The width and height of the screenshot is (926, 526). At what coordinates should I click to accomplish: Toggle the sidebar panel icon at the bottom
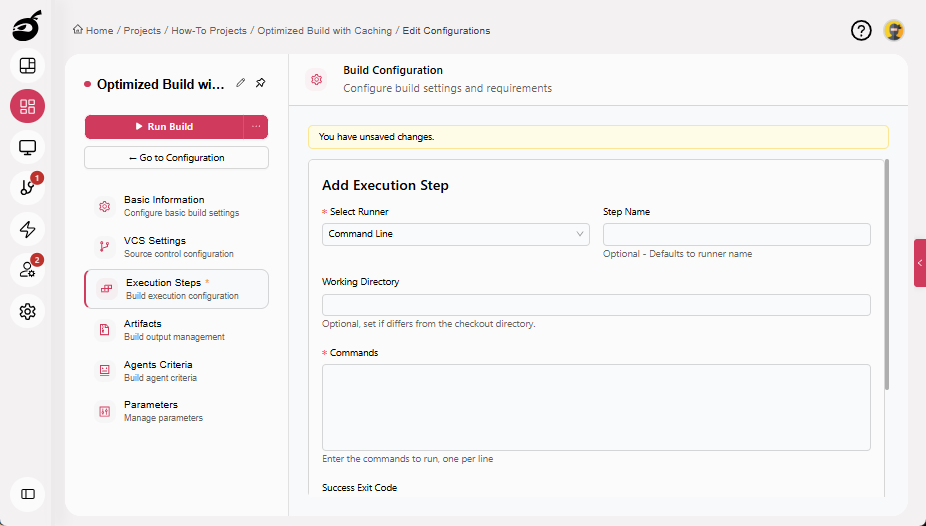27,494
